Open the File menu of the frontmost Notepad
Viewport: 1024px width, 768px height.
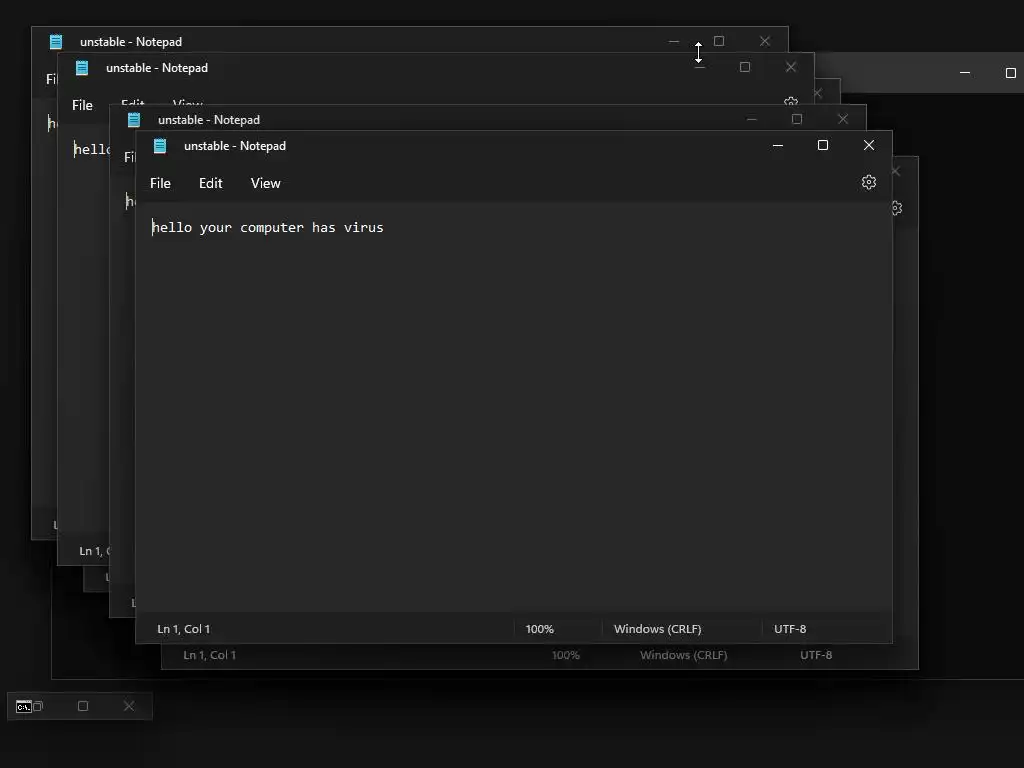point(160,184)
